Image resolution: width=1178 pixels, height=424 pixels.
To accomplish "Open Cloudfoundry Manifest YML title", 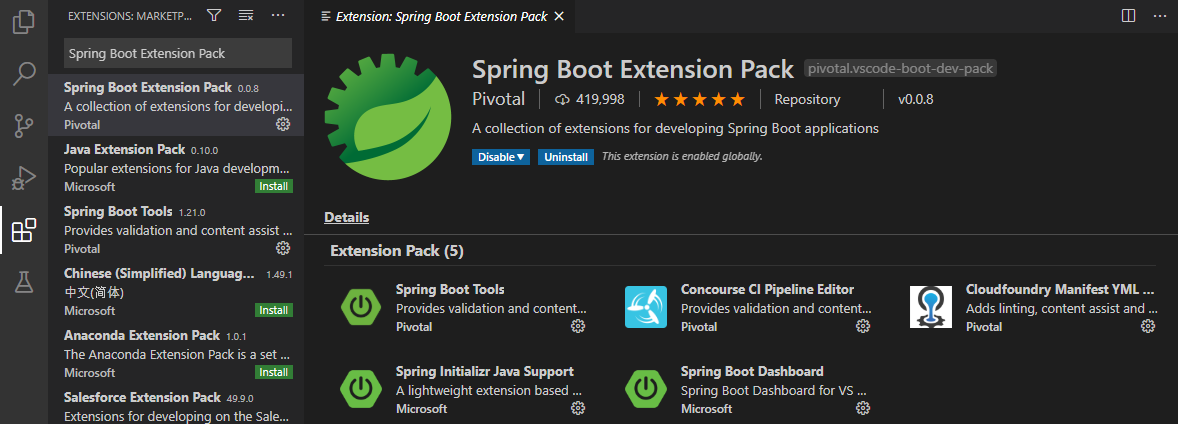I will tap(1061, 289).
